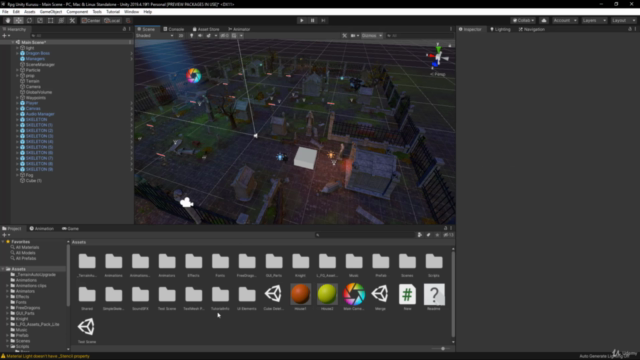Expand Waypoints in Hierarchy
Screen dimensions: 640x360
tap(17, 98)
